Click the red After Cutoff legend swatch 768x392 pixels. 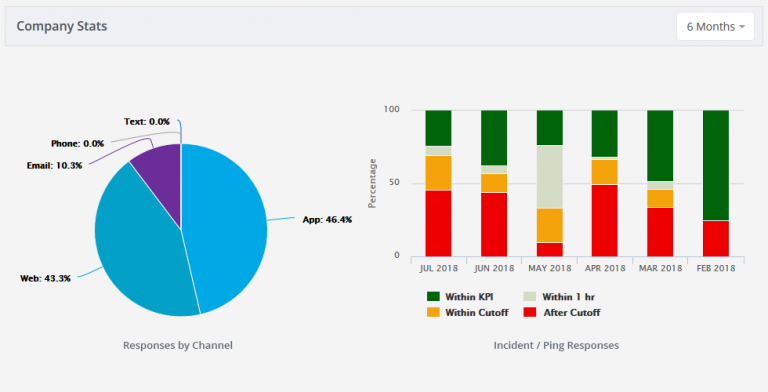pos(529,312)
